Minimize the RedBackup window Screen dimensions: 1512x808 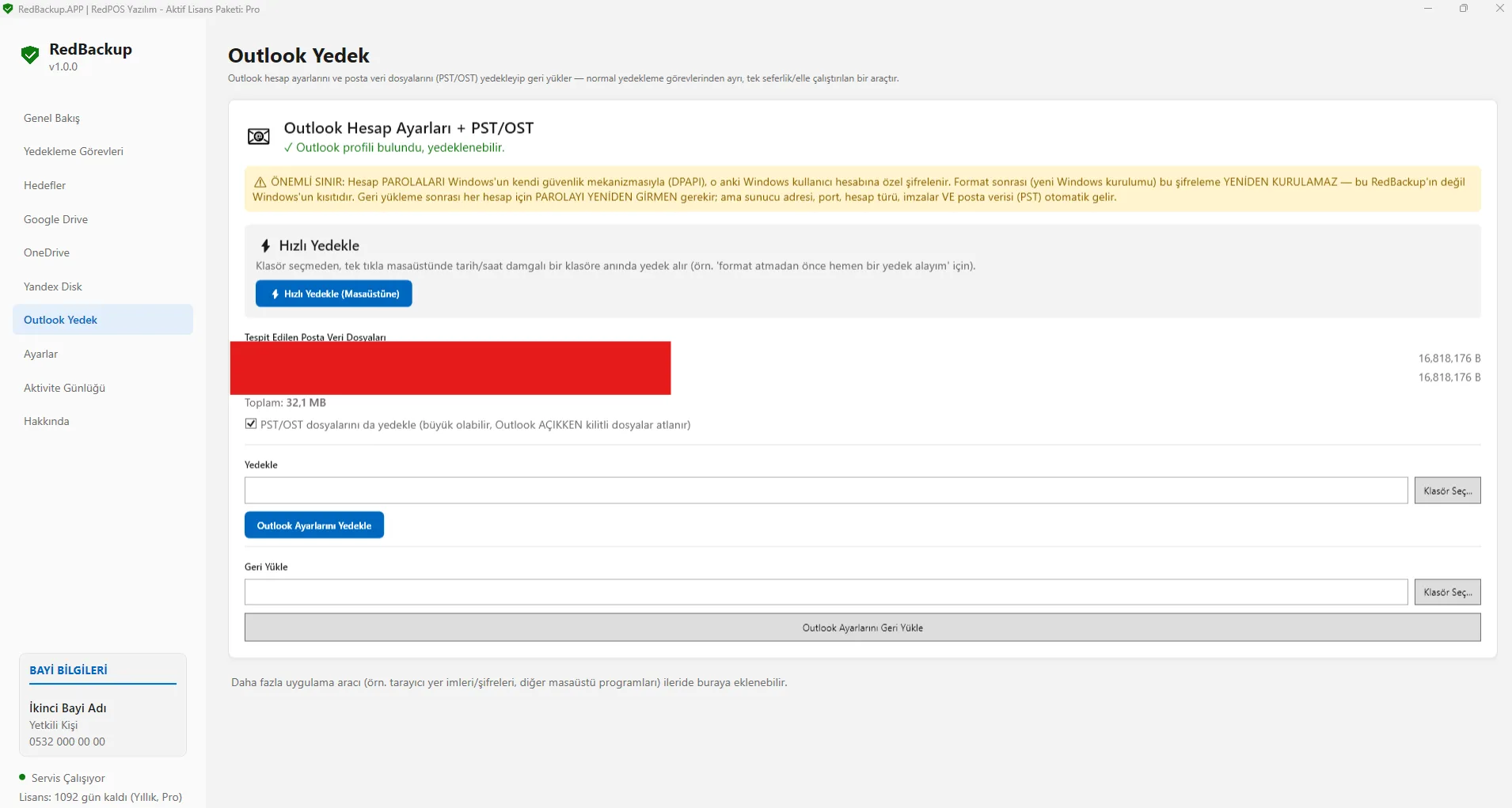(1428, 9)
